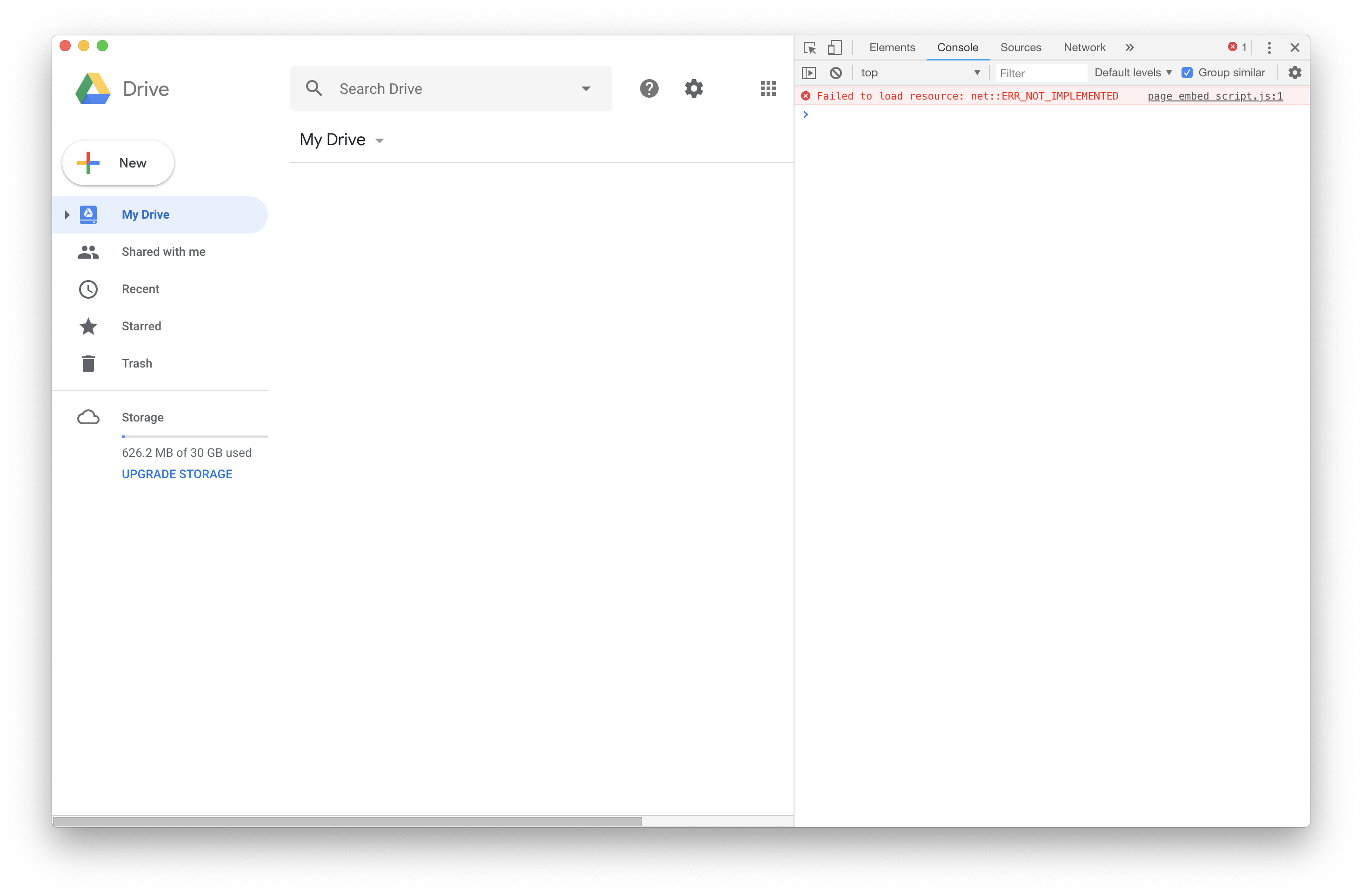Click the help question mark icon

pyautogui.click(x=649, y=88)
